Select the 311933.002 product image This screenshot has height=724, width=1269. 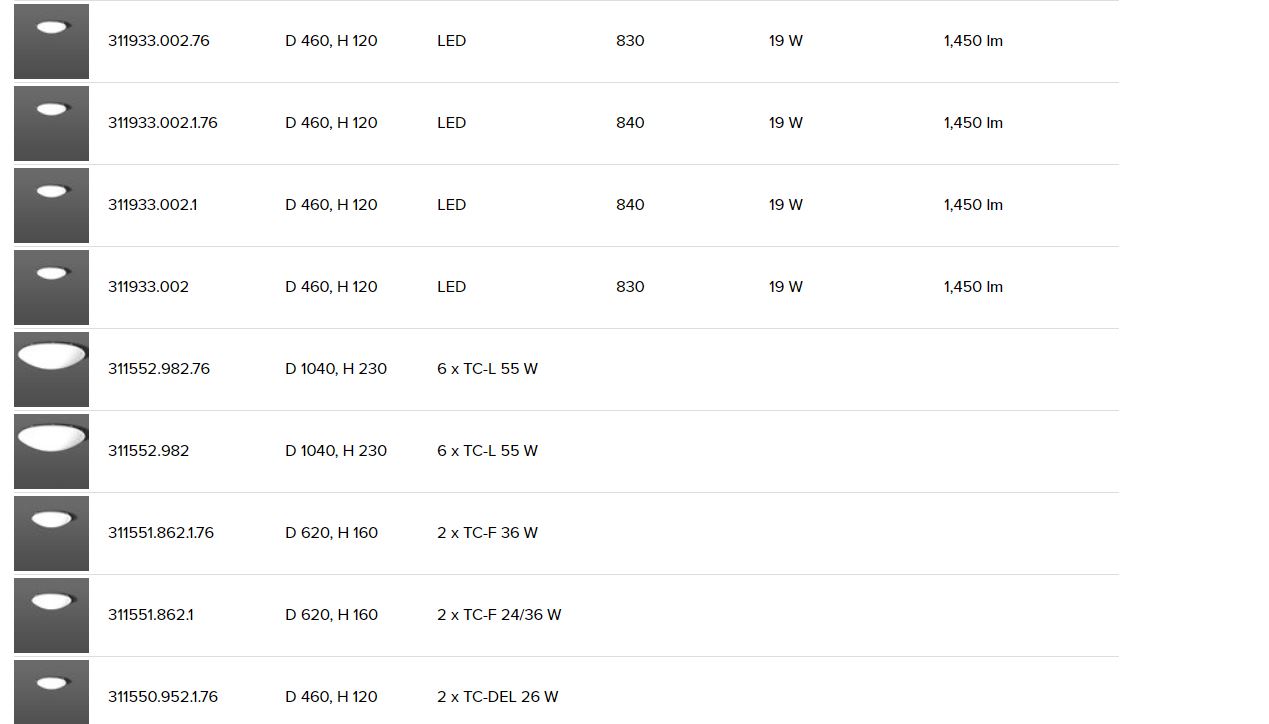pos(51,287)
